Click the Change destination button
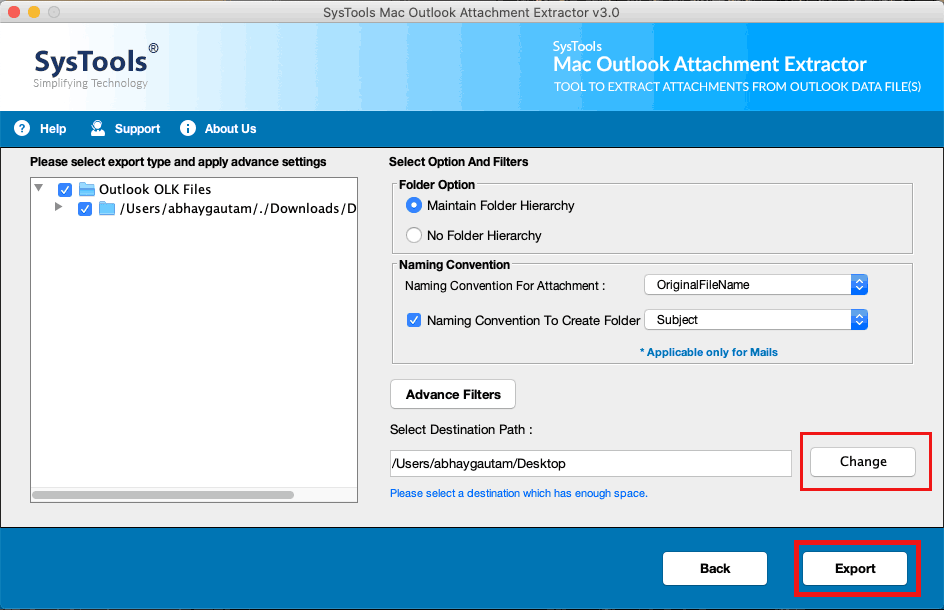 pyautogui.click(x=863, y=461)
